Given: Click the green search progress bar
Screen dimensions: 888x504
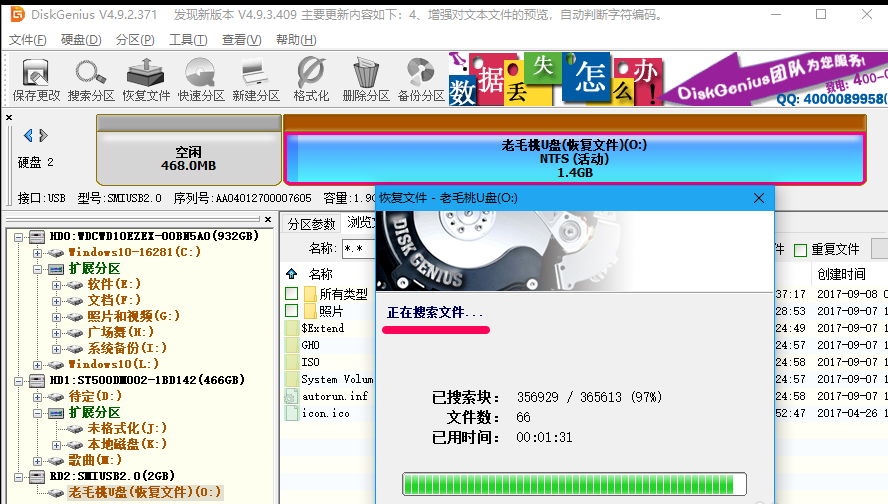Looking at the screenshot, I should (x=574, y=484).
